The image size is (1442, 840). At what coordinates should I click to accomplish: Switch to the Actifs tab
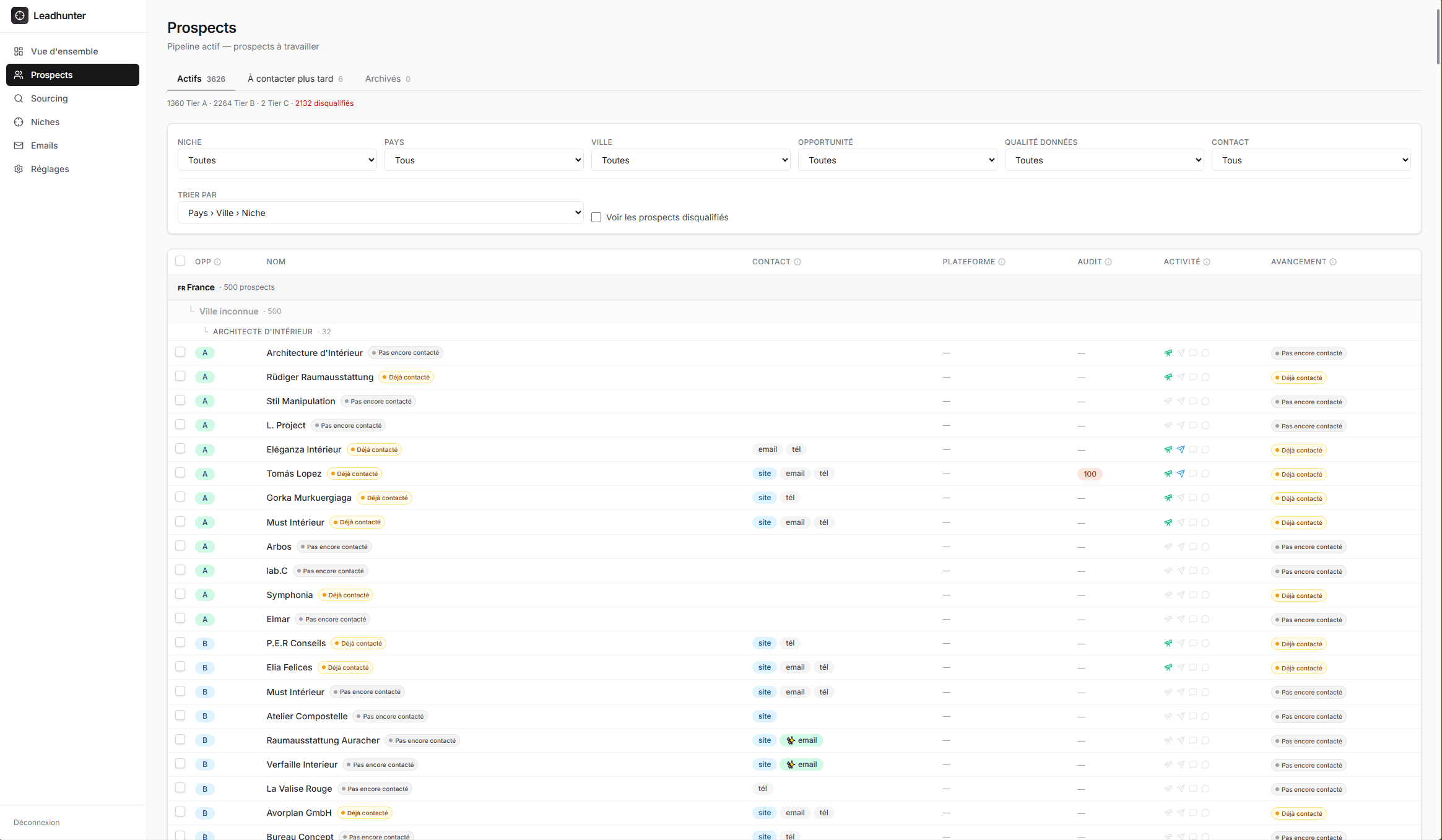(201, 79)
